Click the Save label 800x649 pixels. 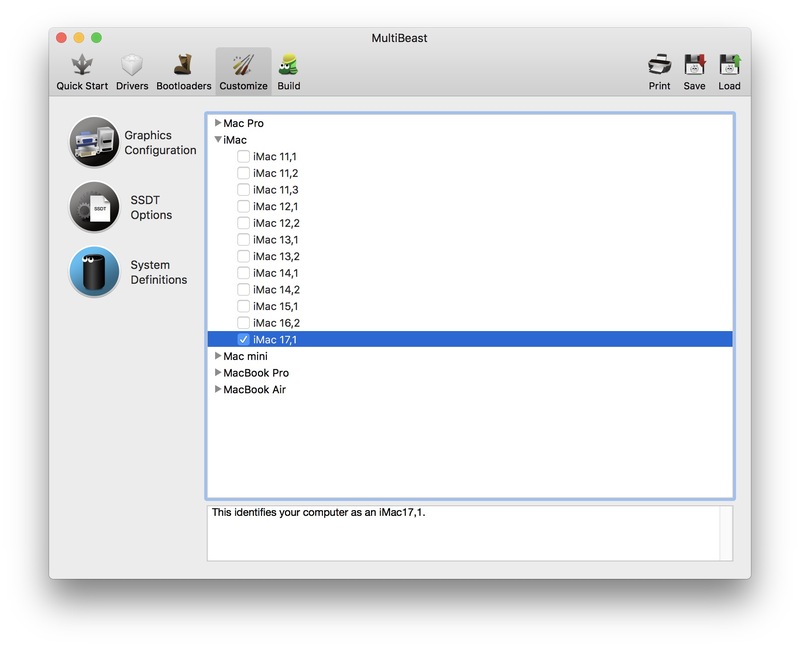pyautogui.click(x=694, y=86)
